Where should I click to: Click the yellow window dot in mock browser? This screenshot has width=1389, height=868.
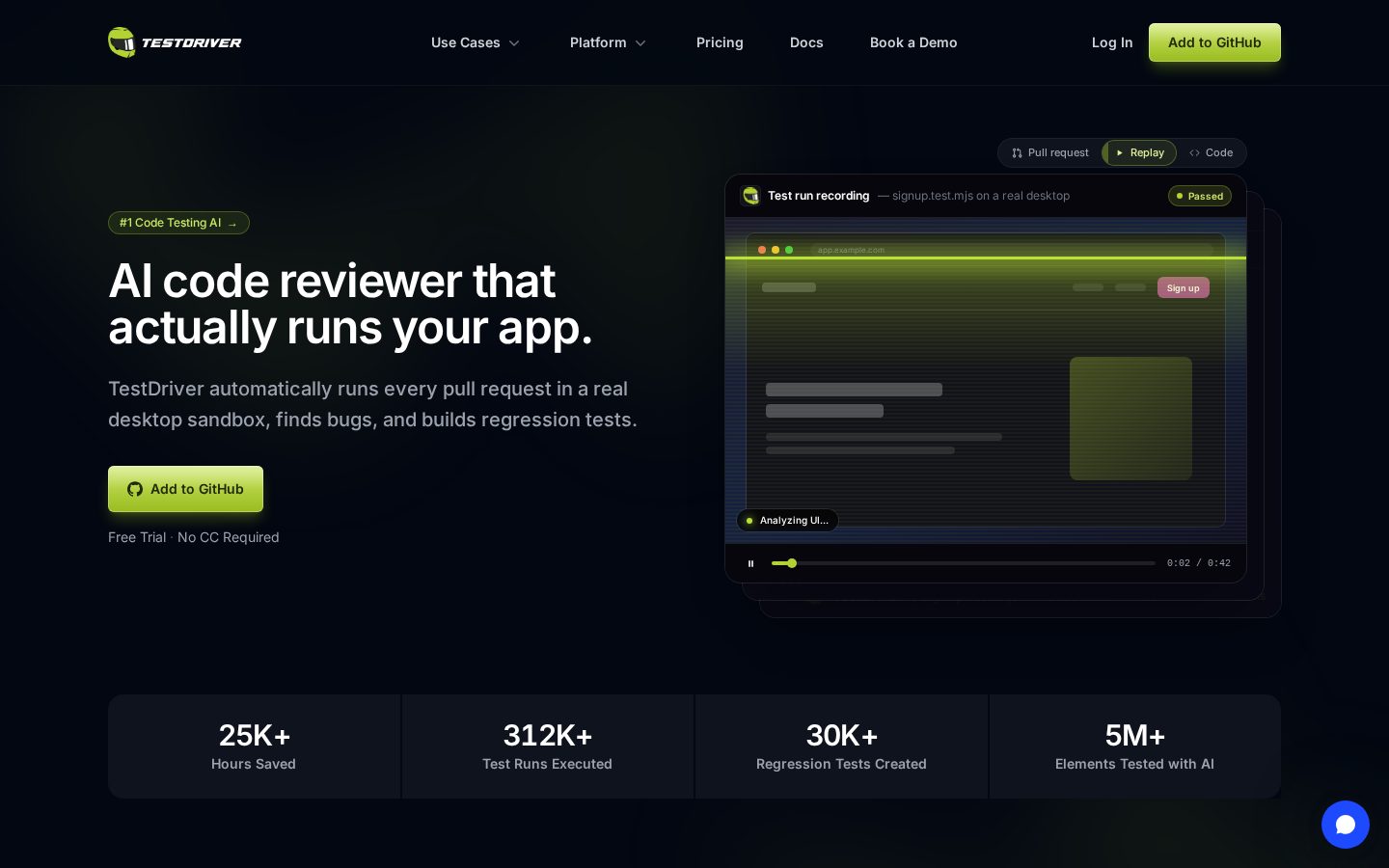click(776, 250)
